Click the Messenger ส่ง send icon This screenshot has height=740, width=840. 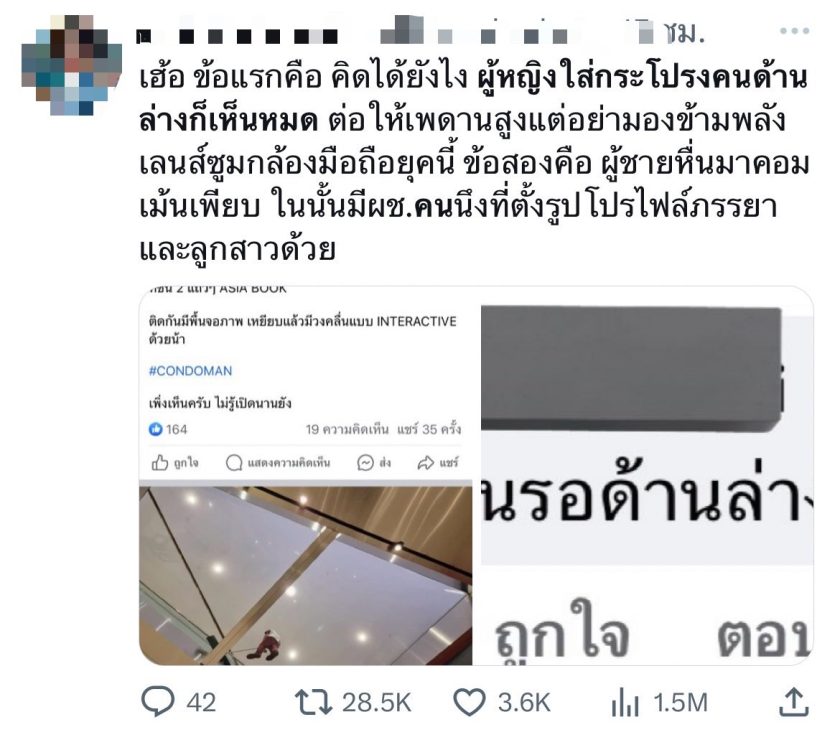(374, 462)
